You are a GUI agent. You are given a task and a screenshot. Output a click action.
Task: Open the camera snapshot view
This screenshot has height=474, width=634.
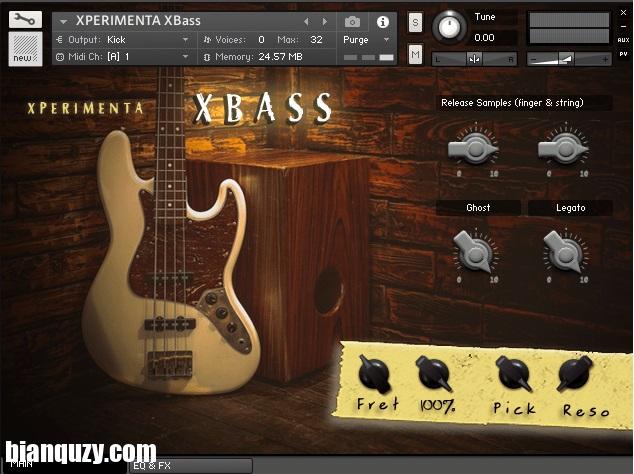coord(352,21)
